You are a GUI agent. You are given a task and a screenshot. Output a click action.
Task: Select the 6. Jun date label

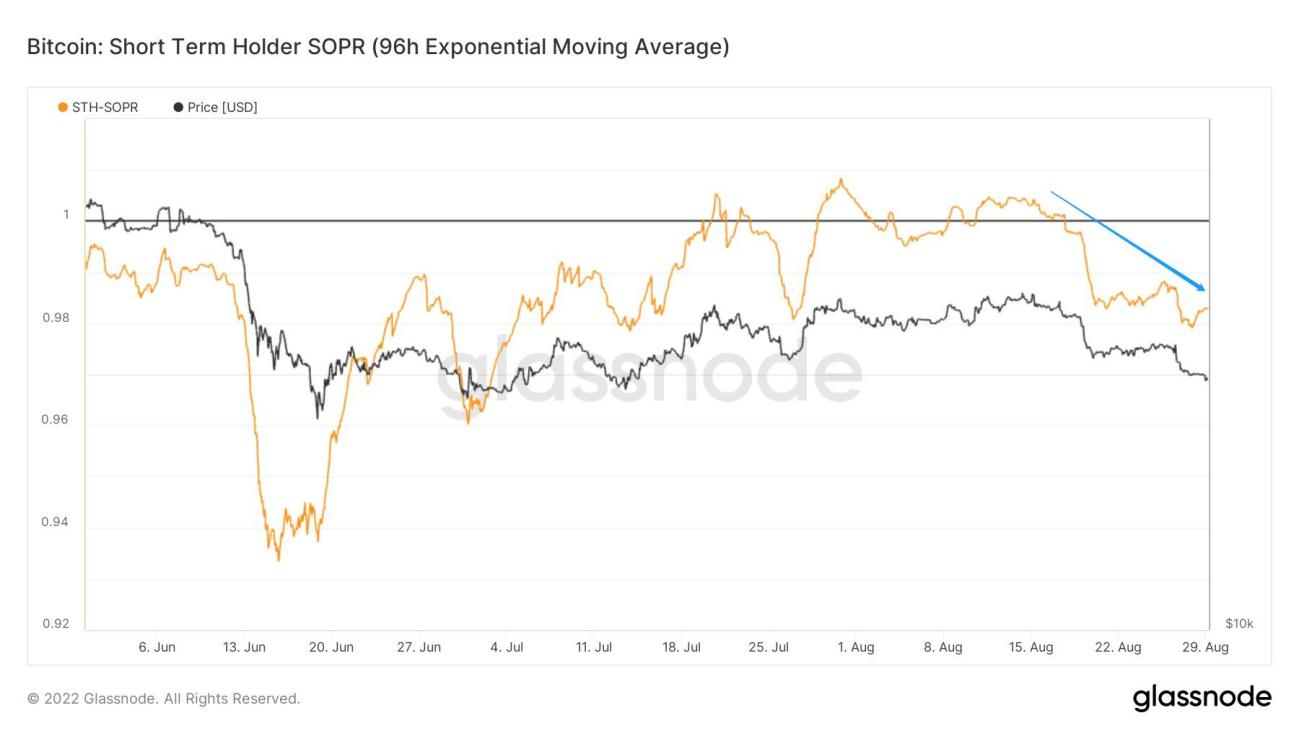coord(157,647)
